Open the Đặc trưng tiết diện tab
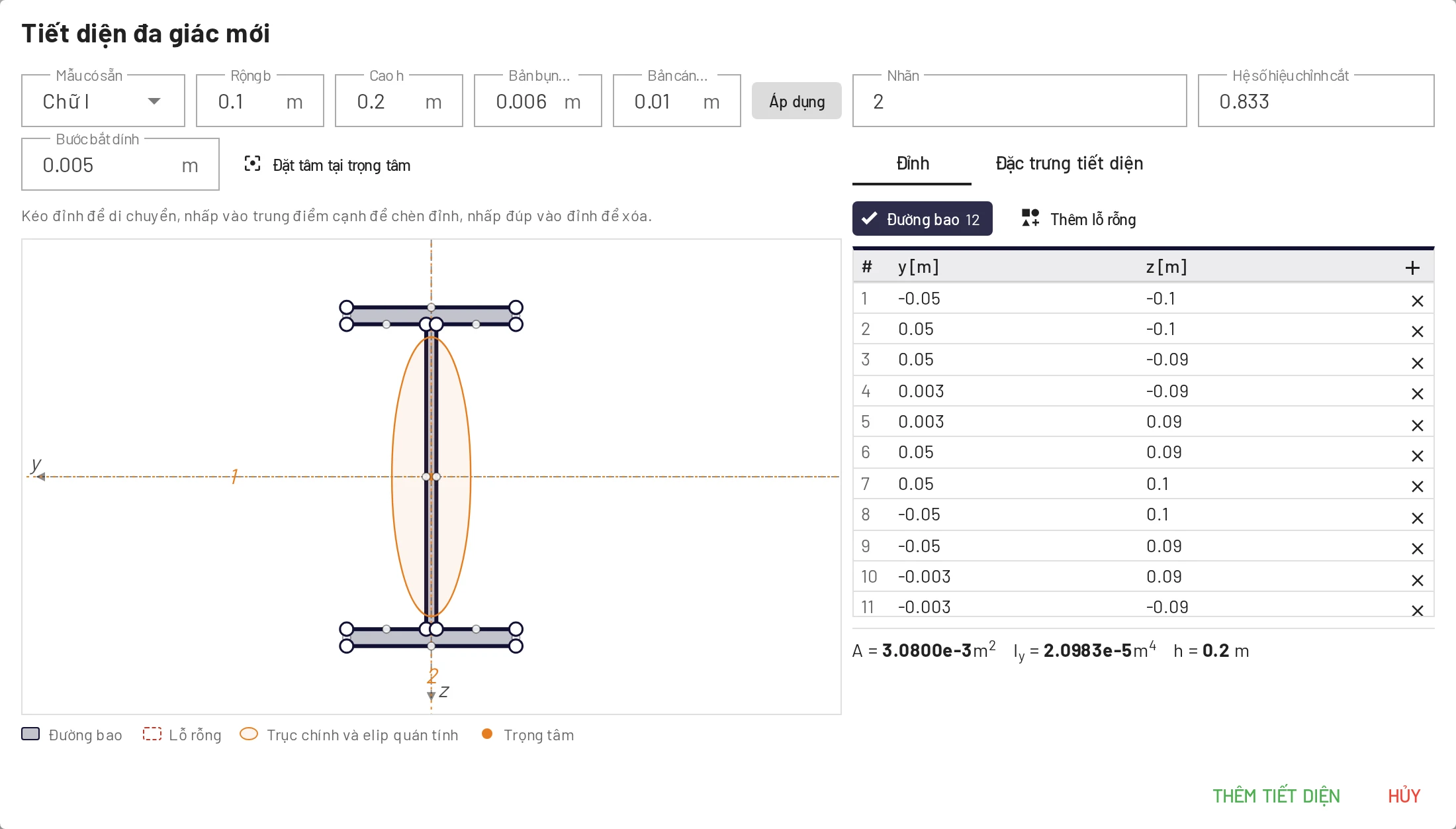 pos(1069,164)
